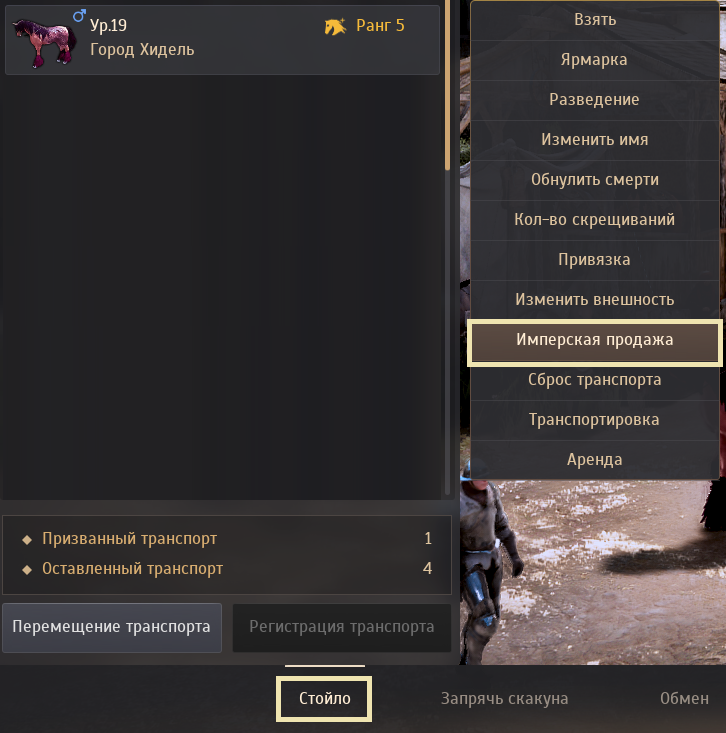726x733 pixels.
Task: Select the level 19 horse entry
Action: click(x=222, y=40)
